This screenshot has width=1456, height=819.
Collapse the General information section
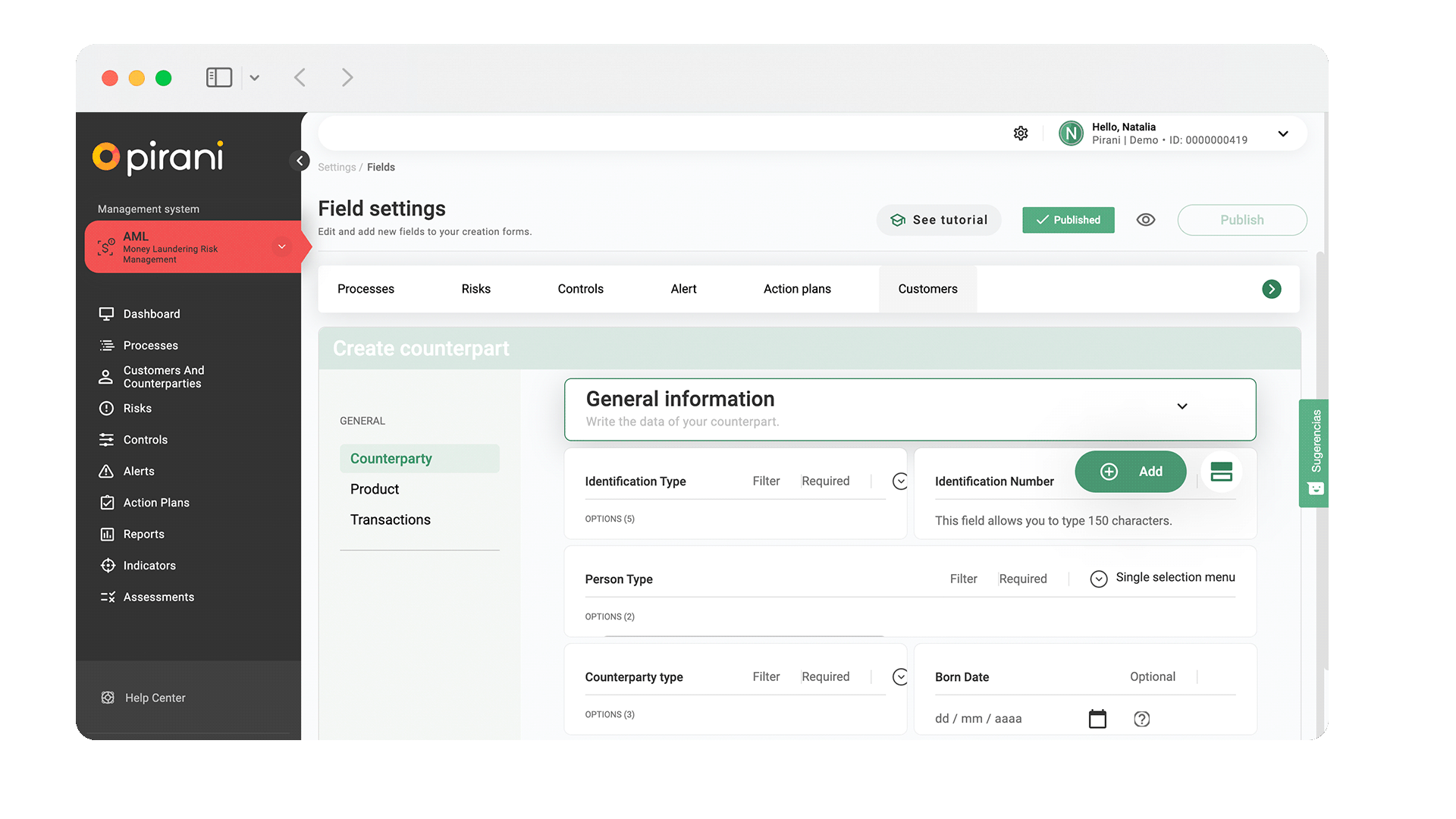(1181, 406)
